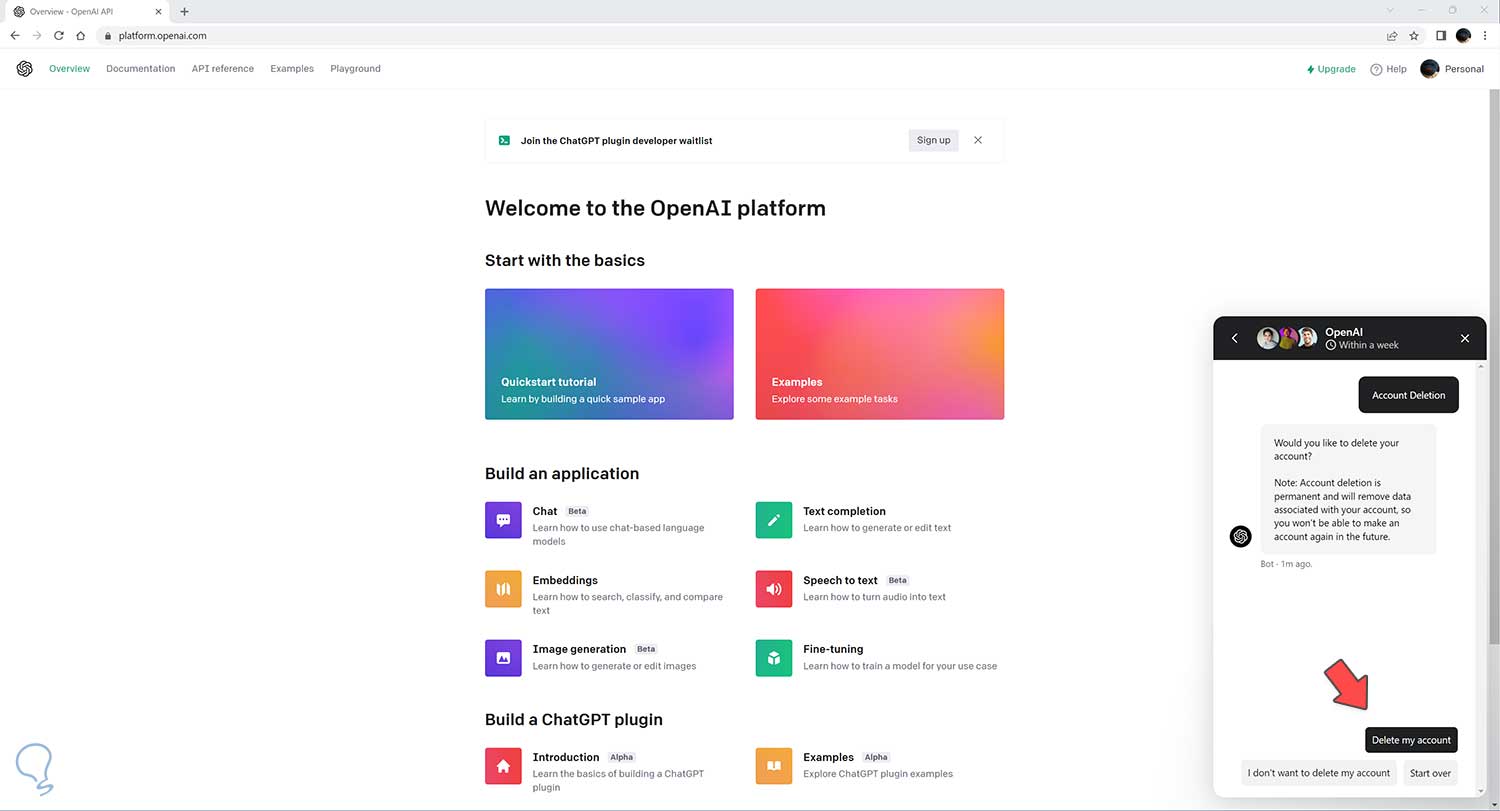Open the Chat guide icon

click(x=503, y=520)
